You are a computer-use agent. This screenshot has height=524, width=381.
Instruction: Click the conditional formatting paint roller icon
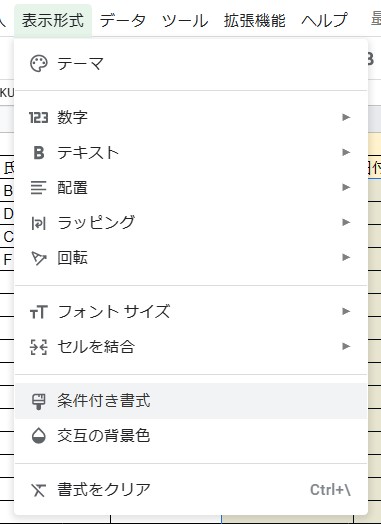(39, 401)
